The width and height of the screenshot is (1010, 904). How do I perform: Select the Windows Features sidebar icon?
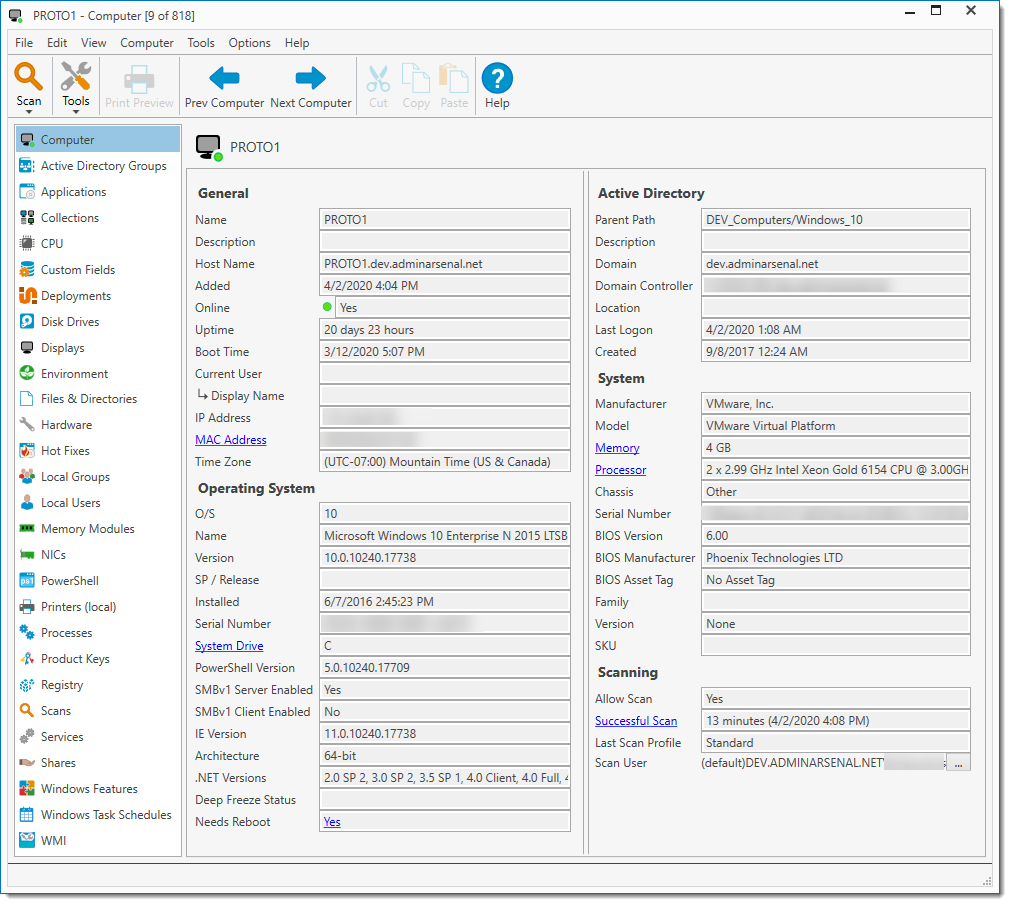(x=27, y=789)
